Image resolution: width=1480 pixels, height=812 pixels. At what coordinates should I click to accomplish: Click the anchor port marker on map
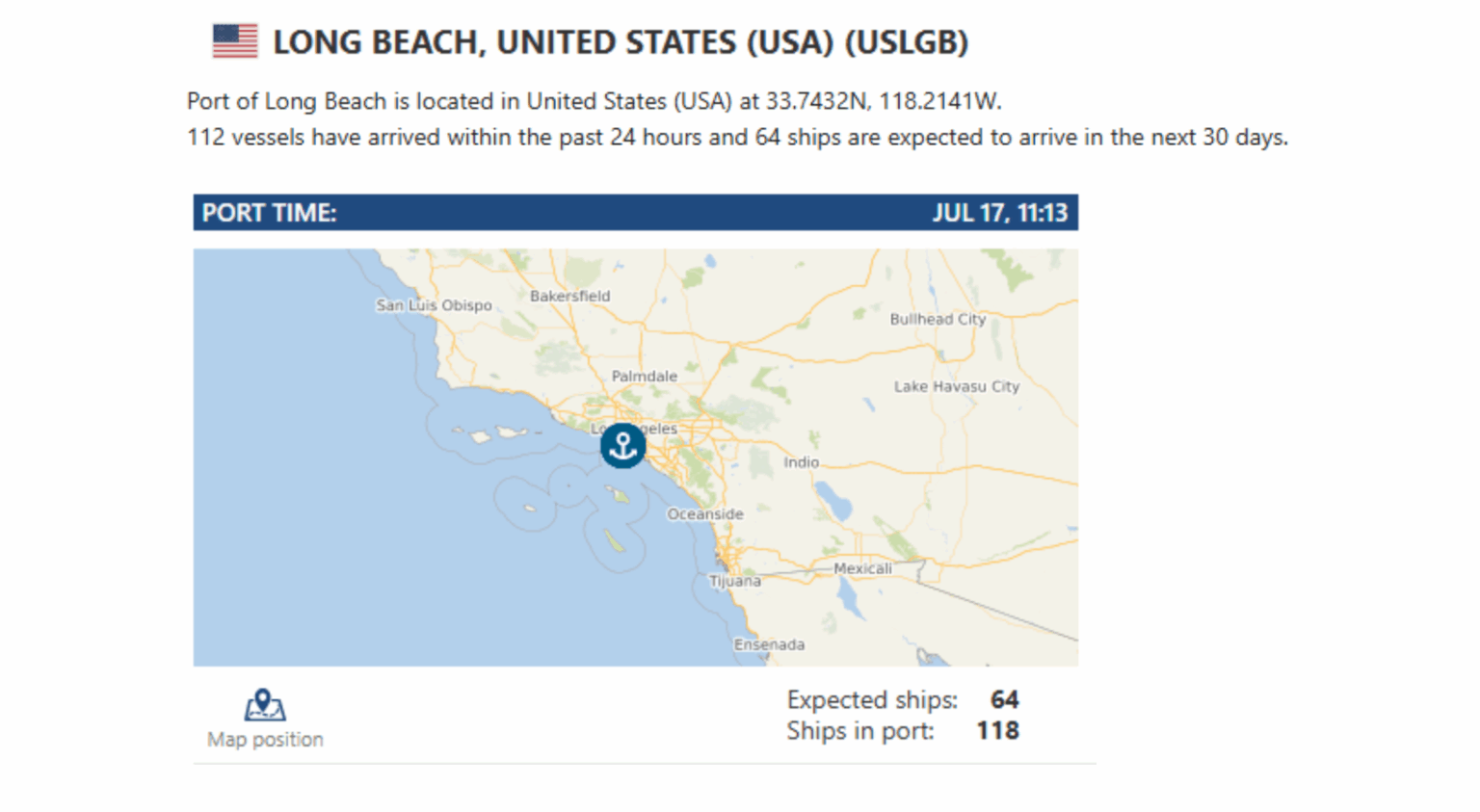[x=622, y=446]
